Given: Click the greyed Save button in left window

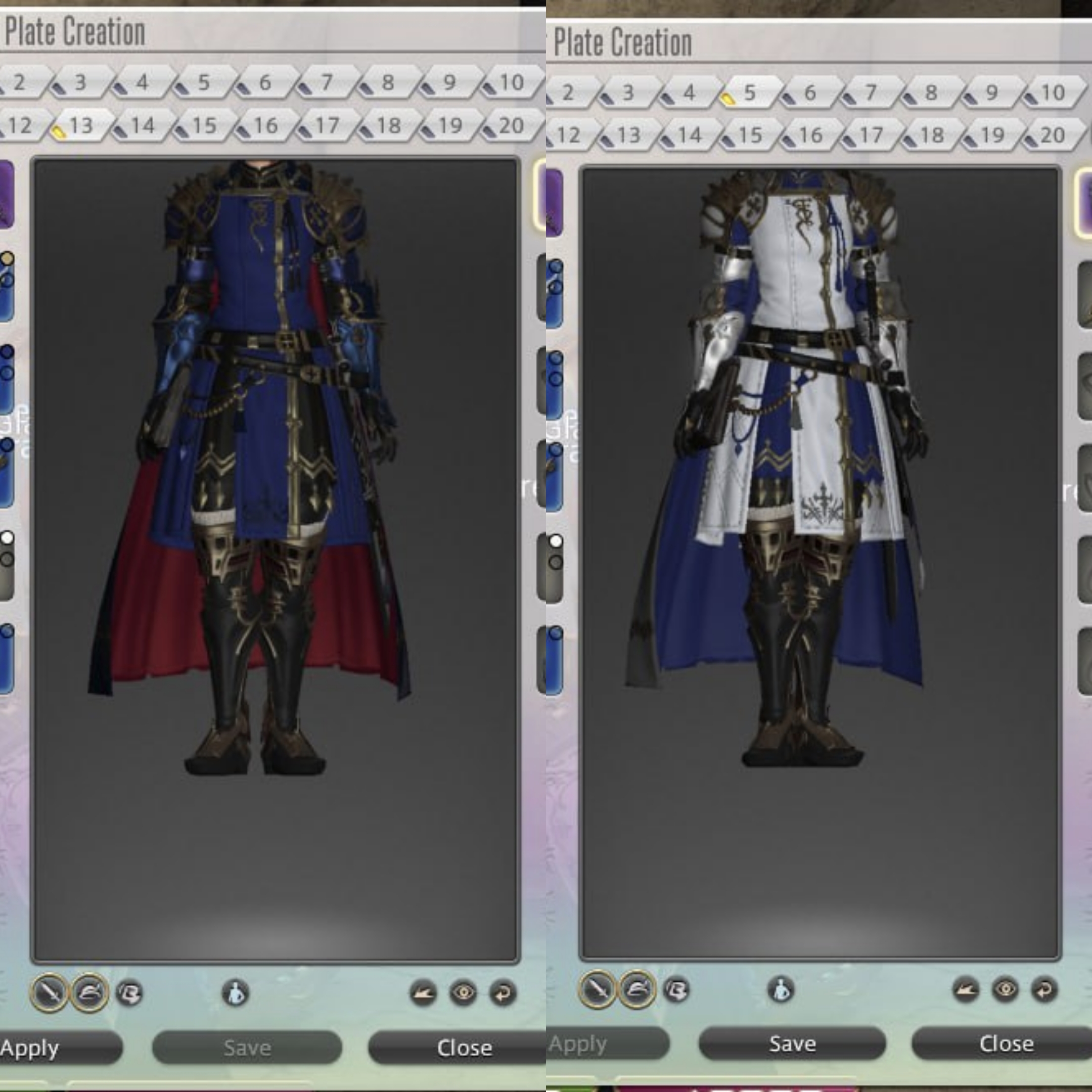Looking at the screenshot, I should [x=247, y=1048].
